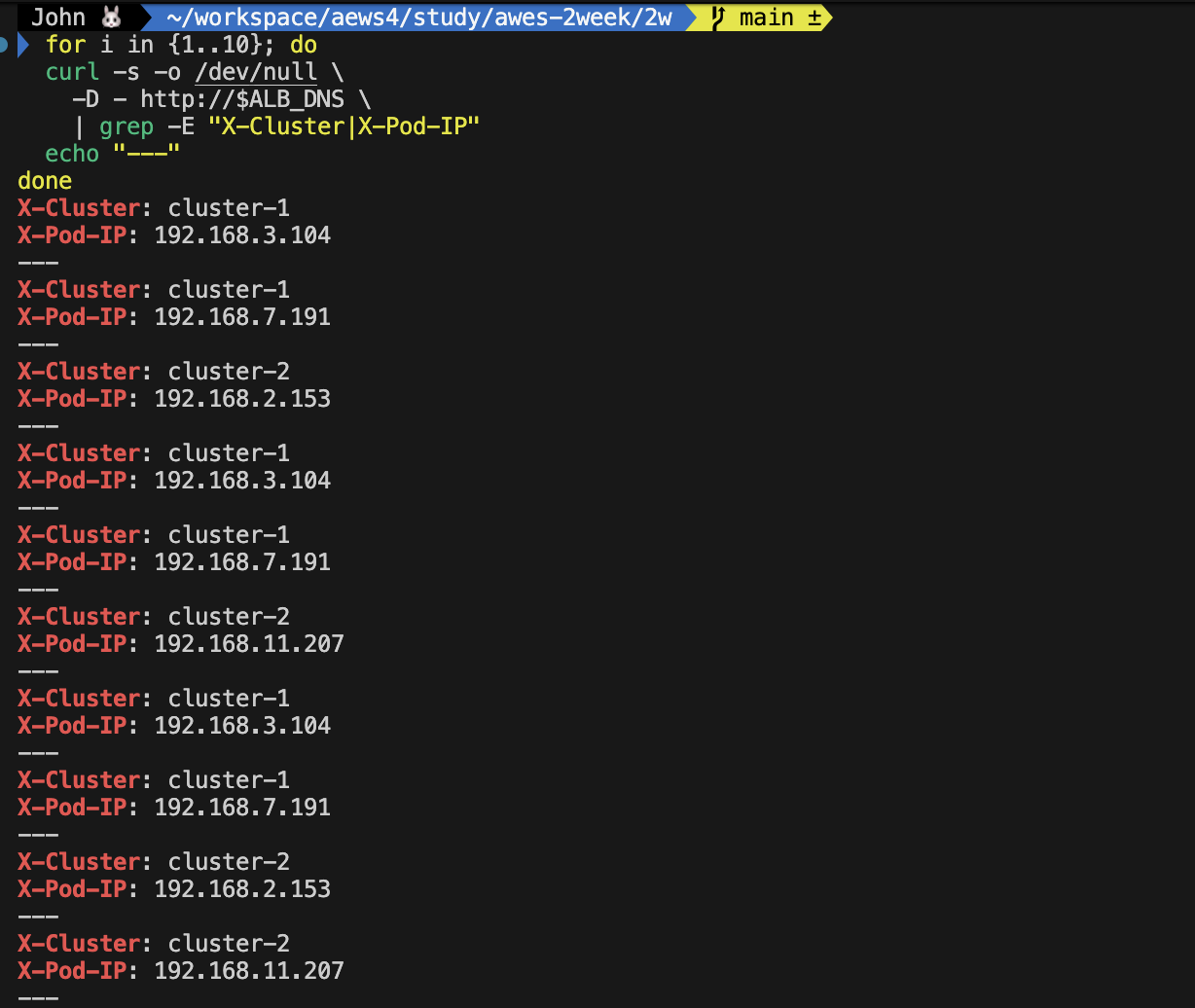Click the done keyword ending the loop

pos(45,181)
